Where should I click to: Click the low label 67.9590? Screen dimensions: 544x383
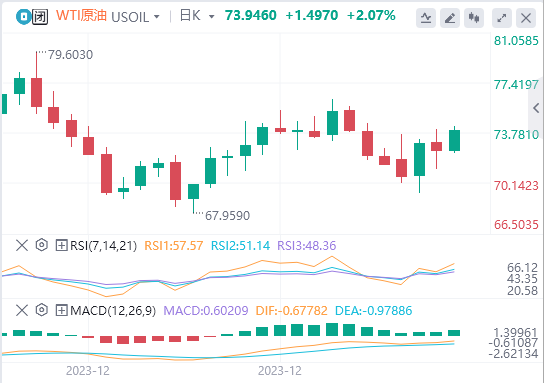[x=228, y=216]
